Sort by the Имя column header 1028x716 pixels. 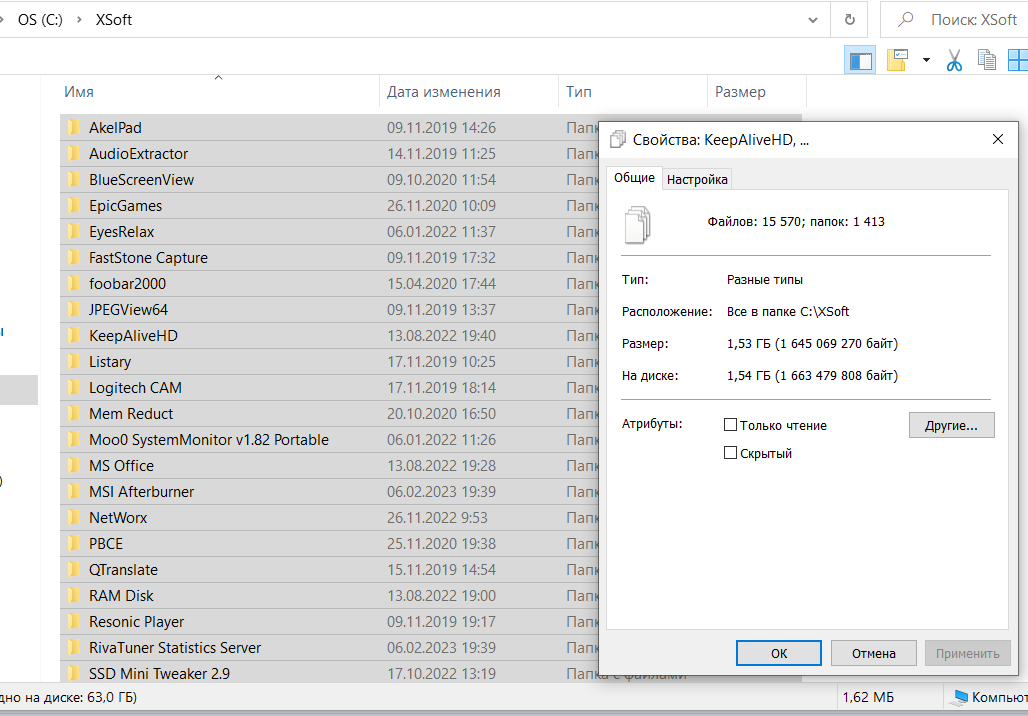pos(219,92)
